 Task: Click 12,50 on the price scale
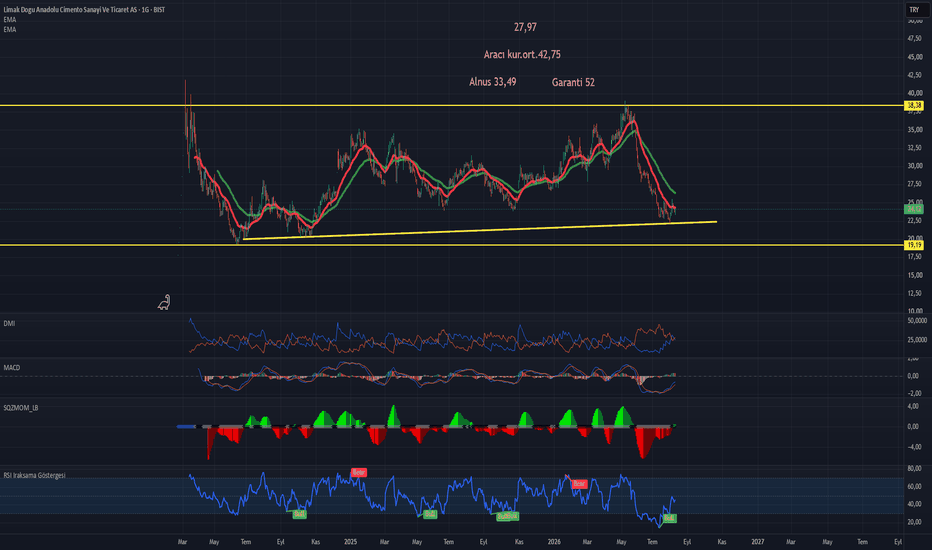(914, 293)
